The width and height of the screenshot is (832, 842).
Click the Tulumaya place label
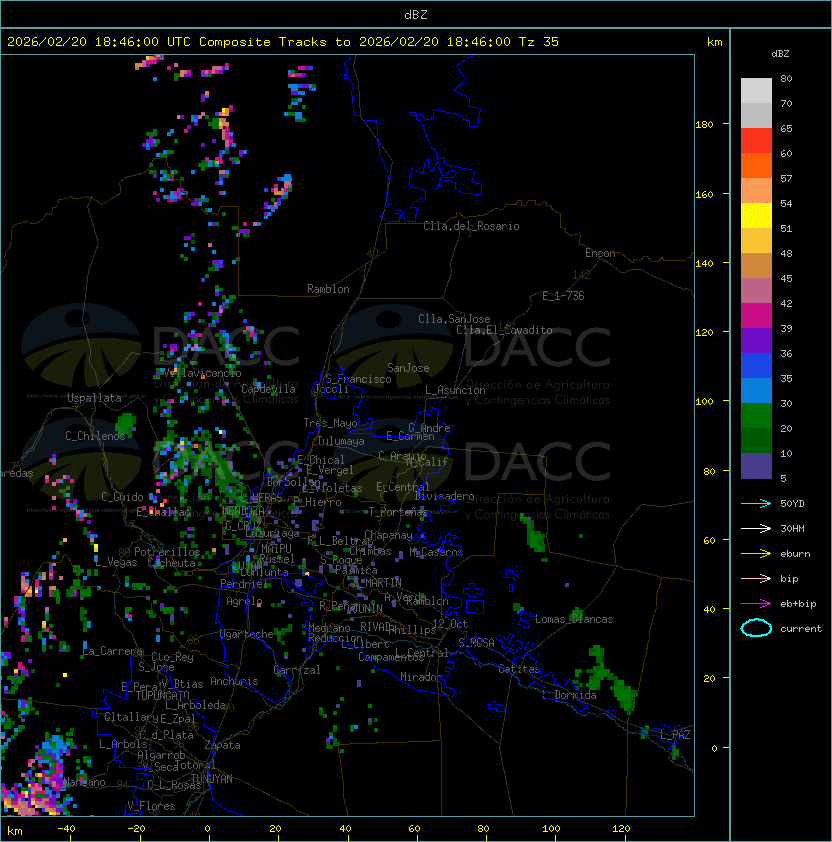tap(341, 441)
